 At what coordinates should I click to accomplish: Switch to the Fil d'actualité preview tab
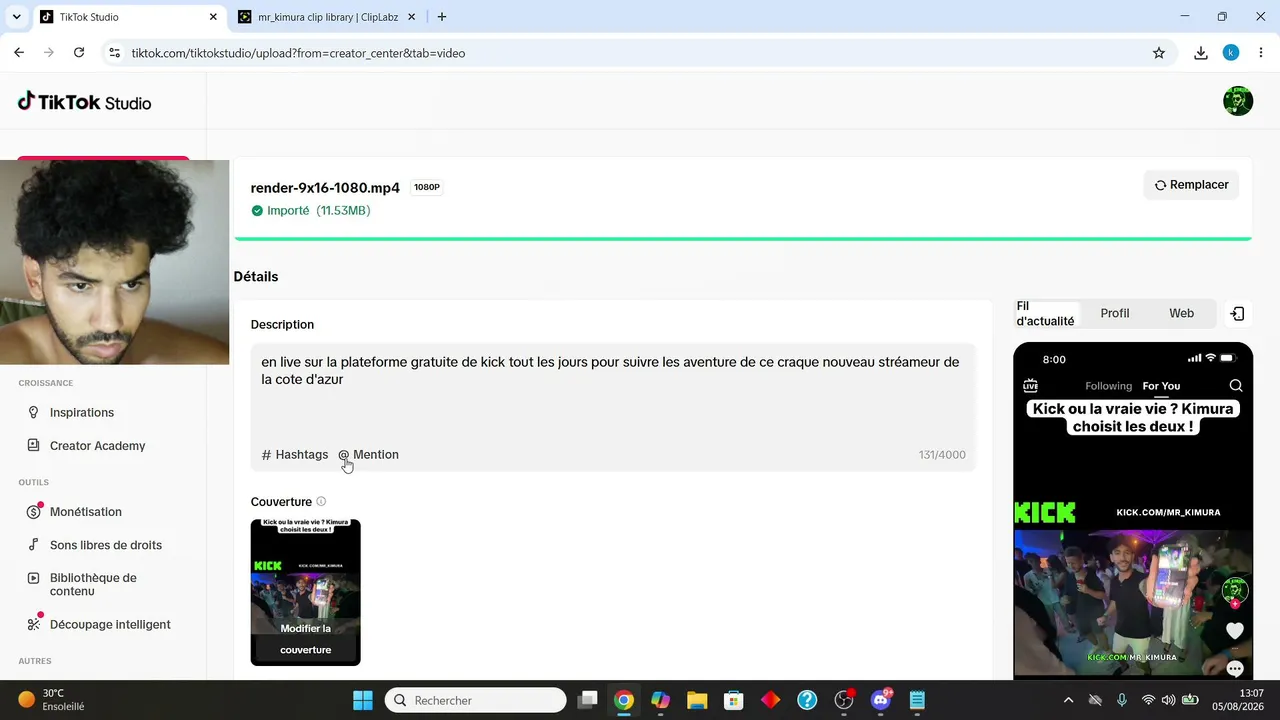pos(1046,314)
